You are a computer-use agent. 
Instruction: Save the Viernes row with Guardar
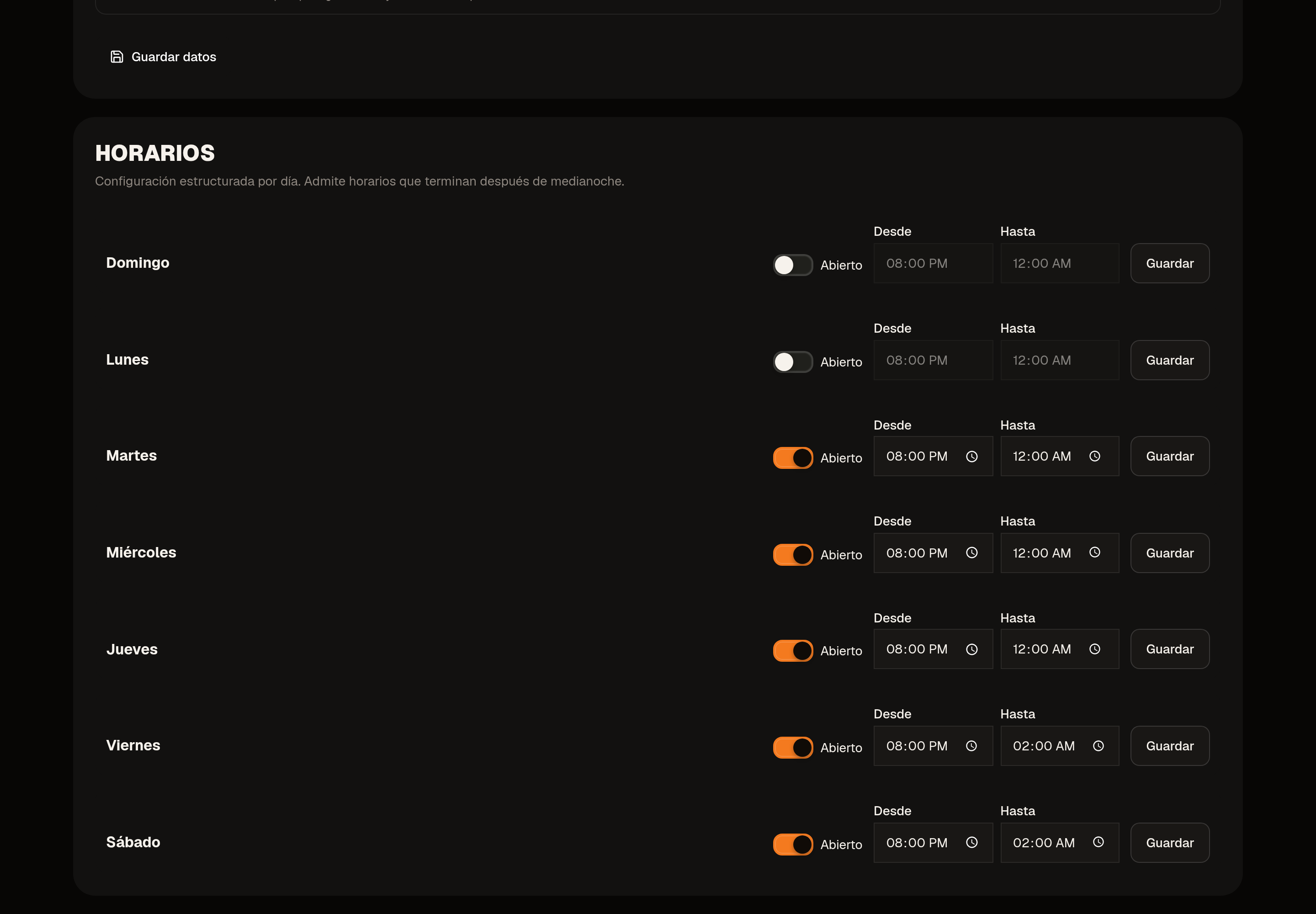coord(1170,746)
